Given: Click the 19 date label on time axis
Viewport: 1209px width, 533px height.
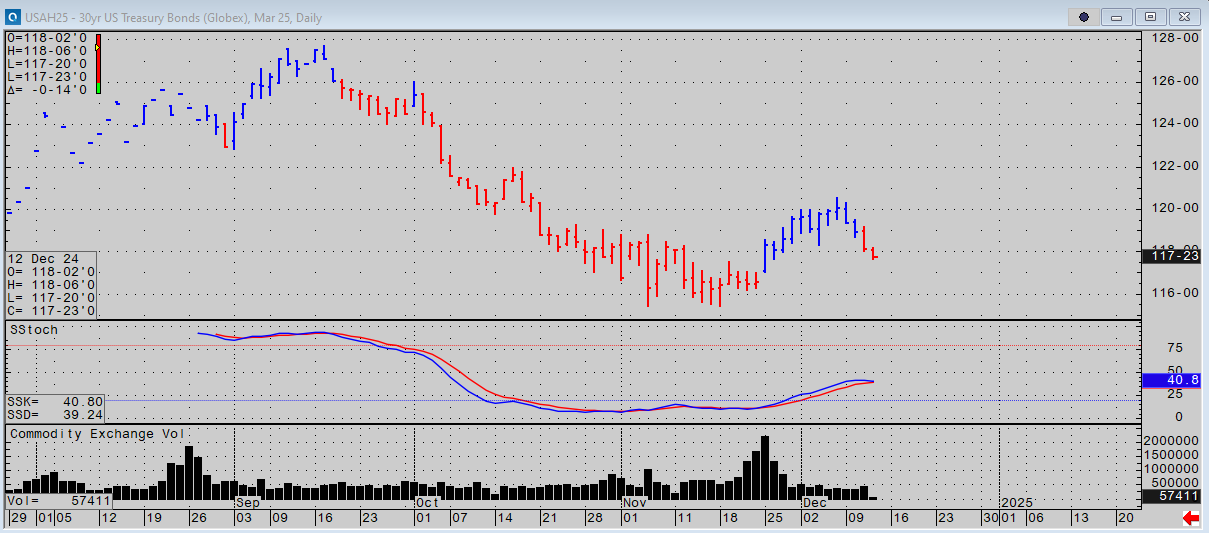Looking at the screenshot, I should 153,518.
